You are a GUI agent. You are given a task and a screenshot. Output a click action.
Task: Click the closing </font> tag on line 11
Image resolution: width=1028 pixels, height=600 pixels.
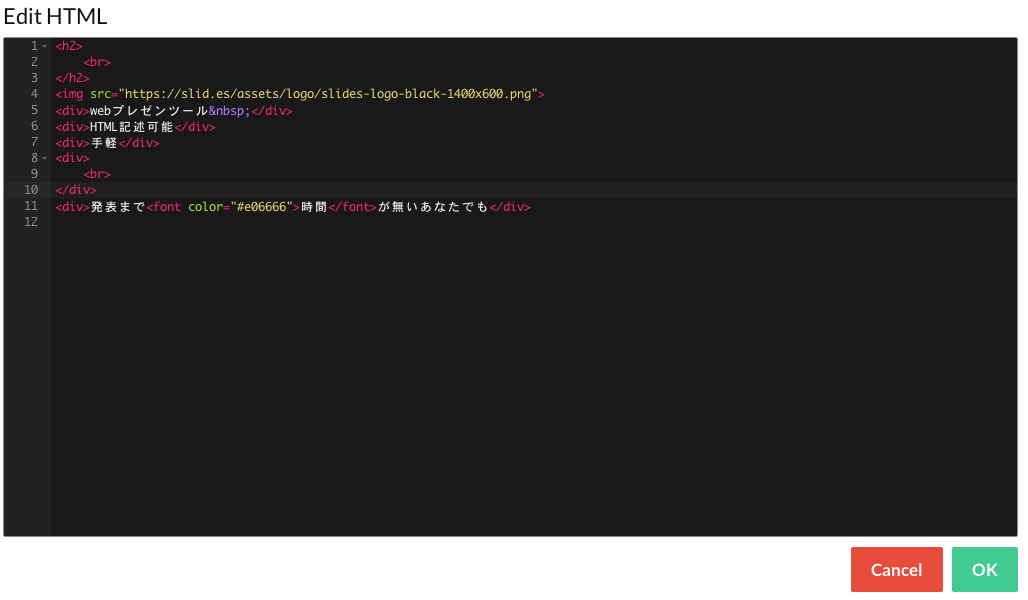click(353, 207)
